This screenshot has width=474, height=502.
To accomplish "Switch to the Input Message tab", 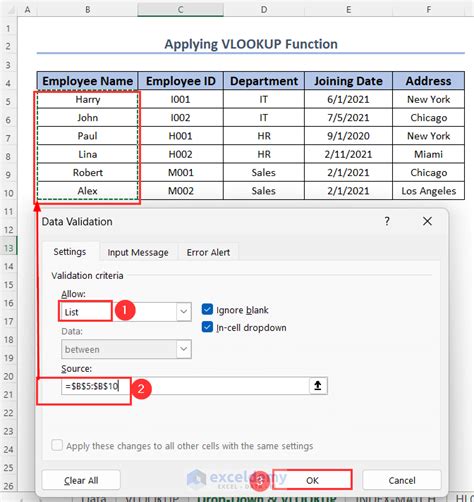I will [138, 252].
